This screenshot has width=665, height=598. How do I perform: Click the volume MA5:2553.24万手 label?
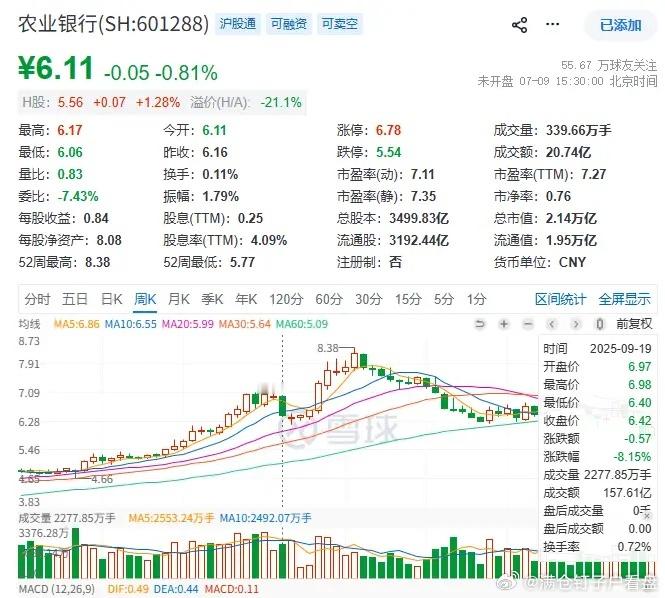[171, 518]
